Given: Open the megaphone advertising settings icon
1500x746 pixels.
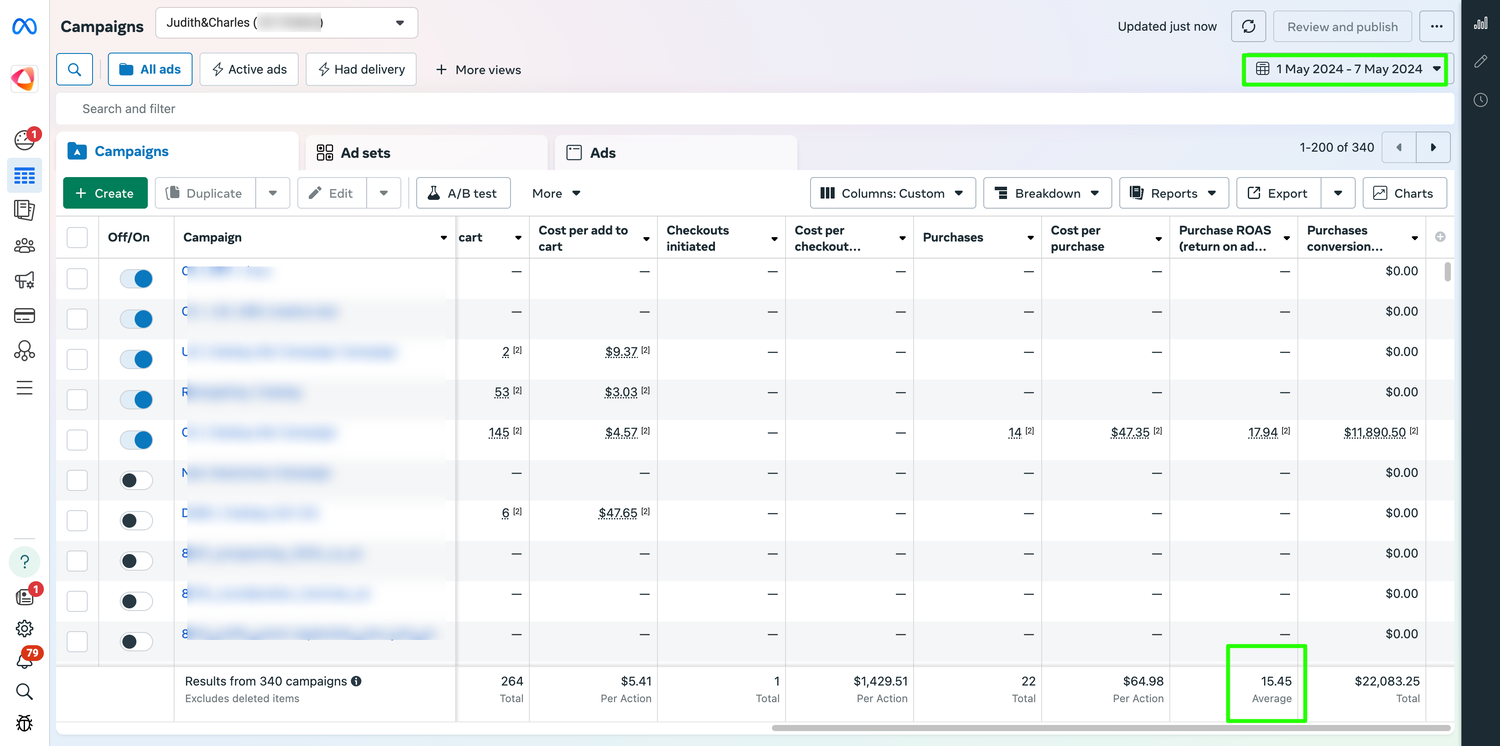Looking at the screenshot, I should pos(25,281).
